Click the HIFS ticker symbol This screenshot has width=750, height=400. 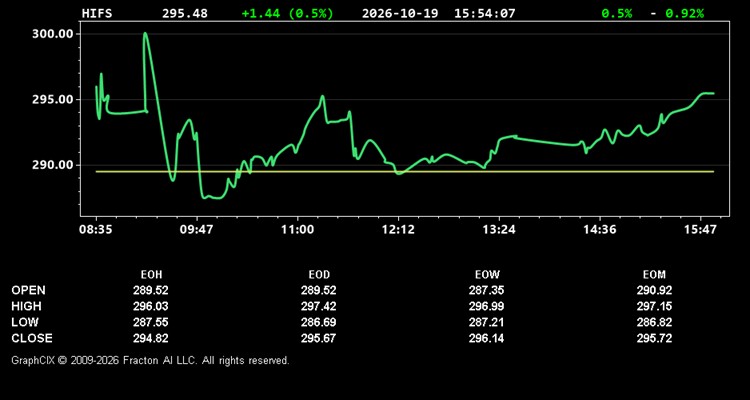(x=97, y=13)
